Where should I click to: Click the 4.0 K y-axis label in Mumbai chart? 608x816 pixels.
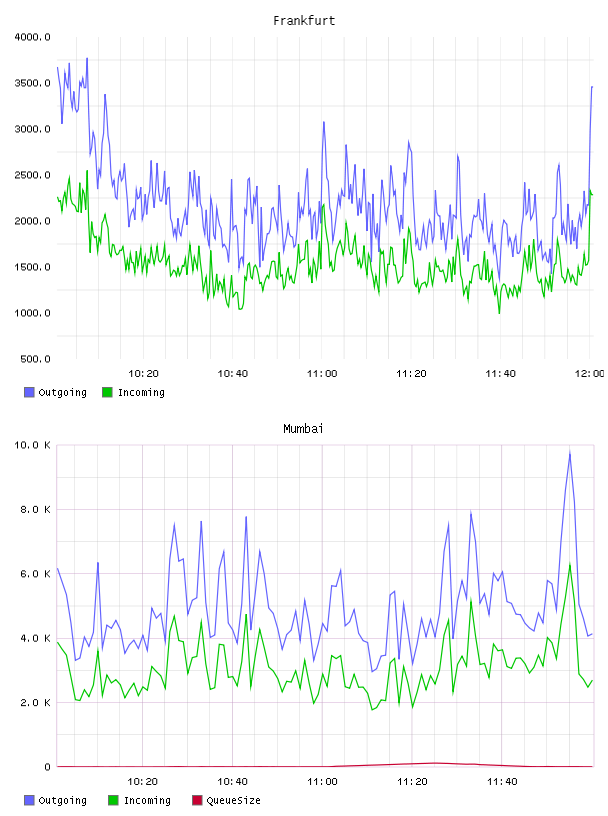[x=35, y=639]
